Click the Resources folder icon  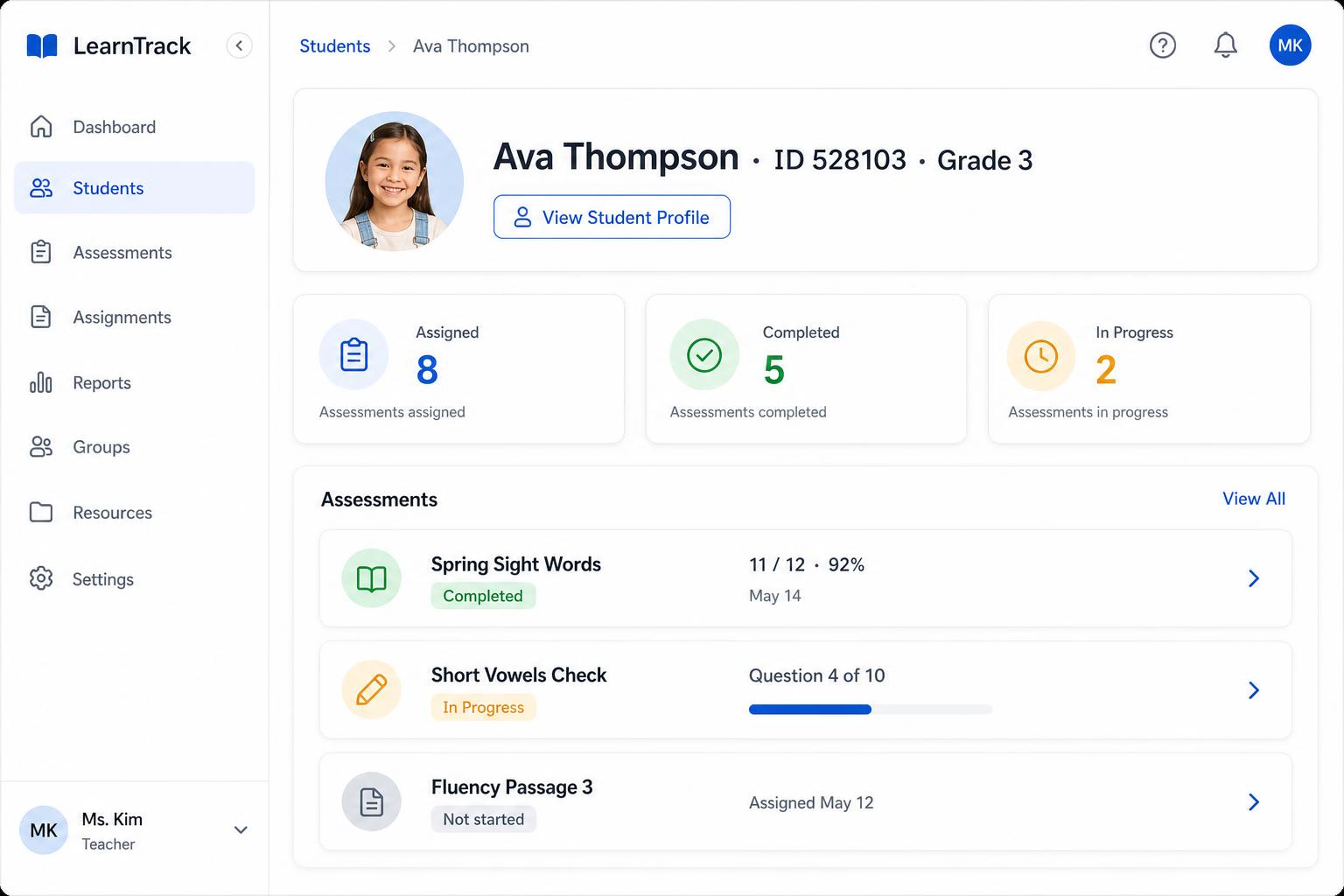point(41,512)
